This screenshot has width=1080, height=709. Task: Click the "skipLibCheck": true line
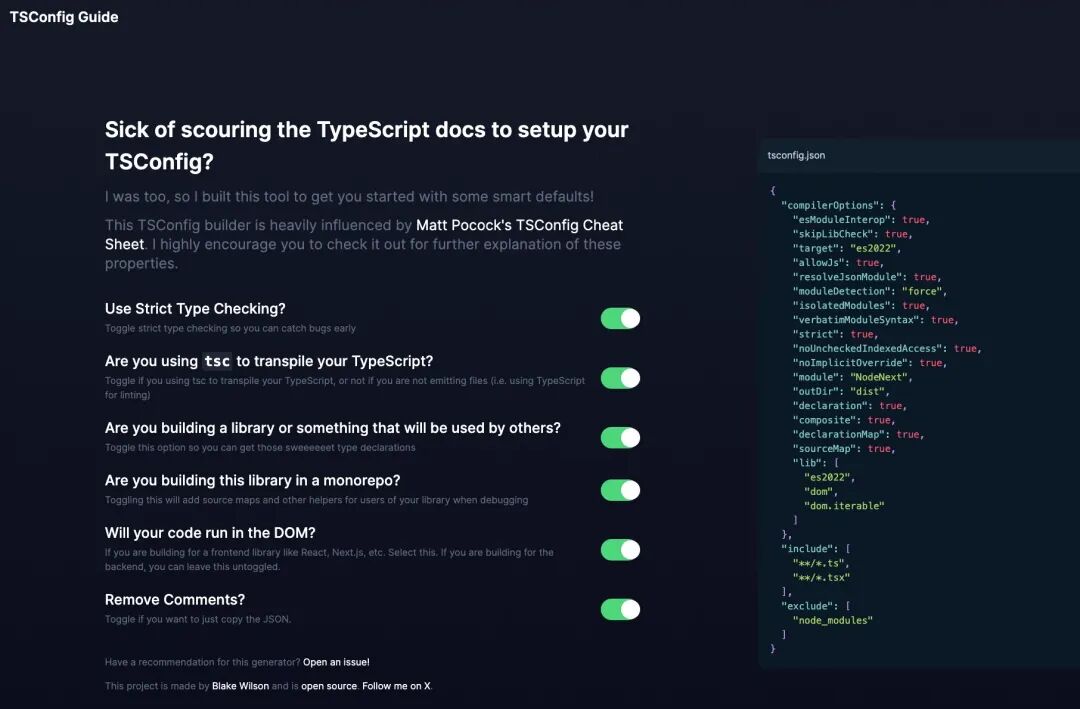pyautogui.click(x=852, y=234)
